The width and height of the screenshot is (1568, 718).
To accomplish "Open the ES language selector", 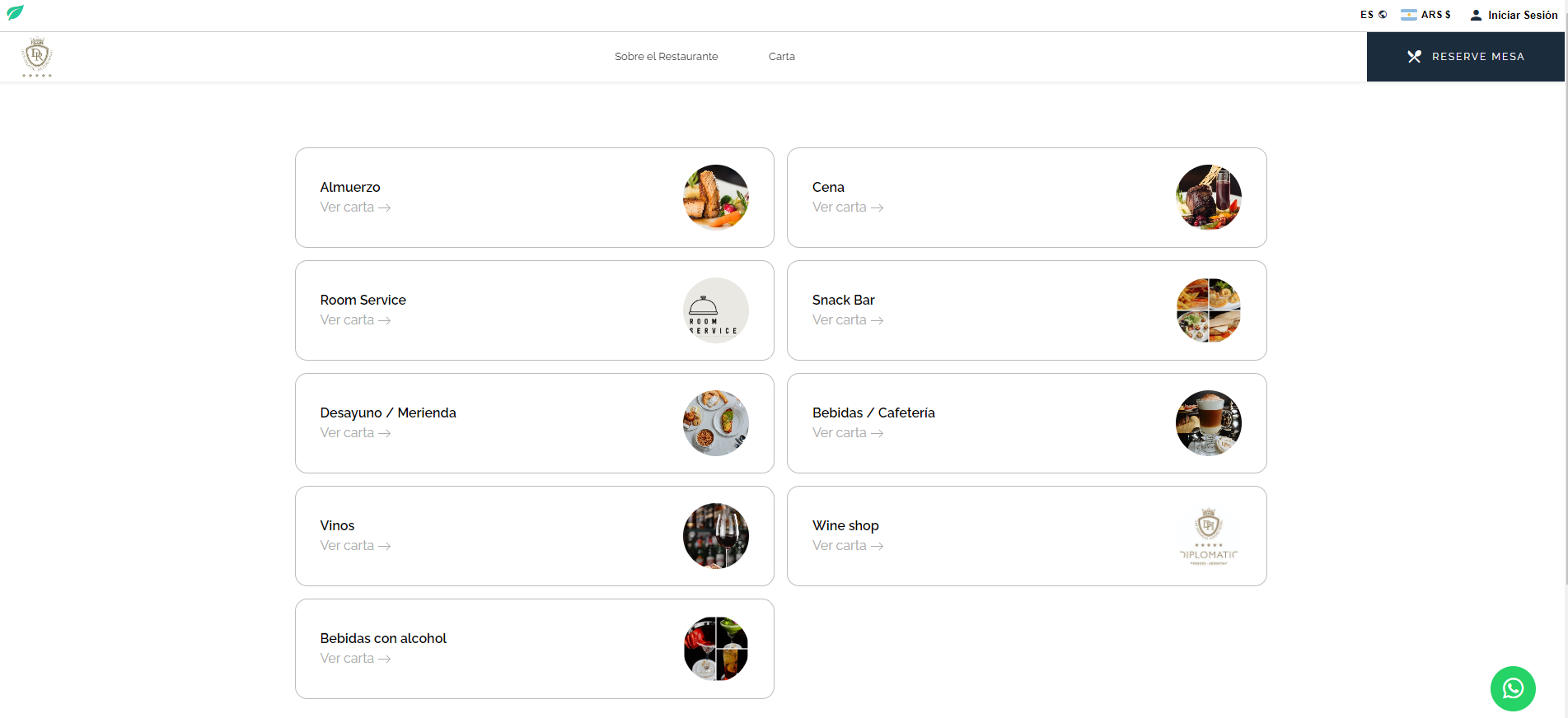I will click(1367, 15).
